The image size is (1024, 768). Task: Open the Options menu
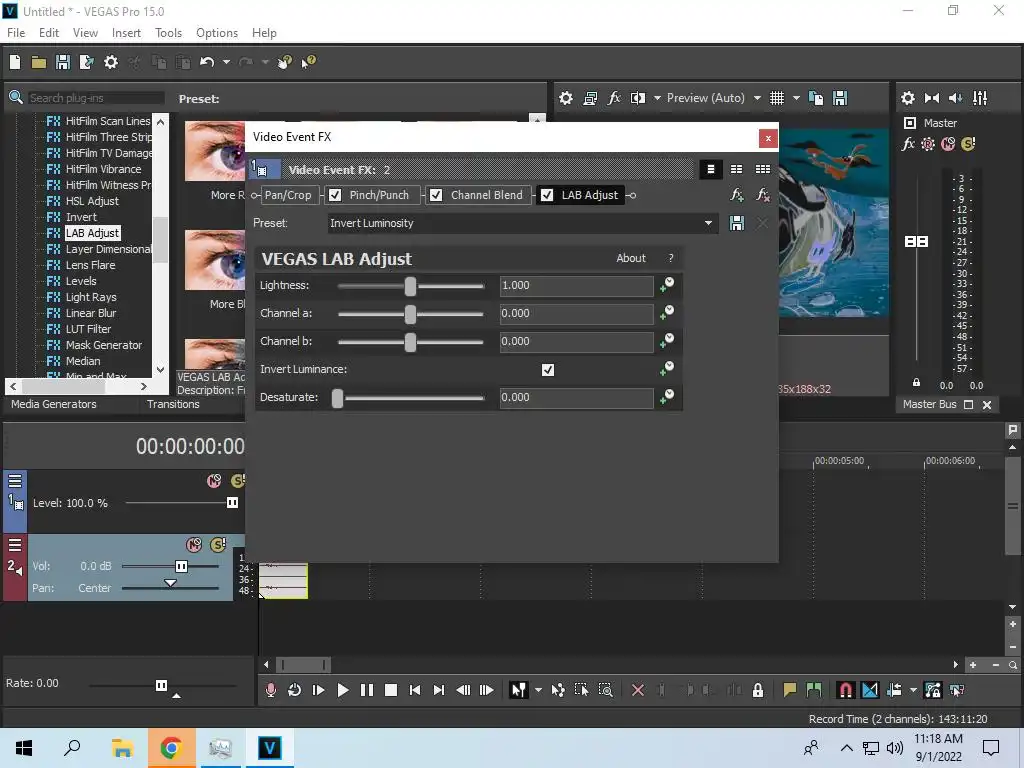217,33
